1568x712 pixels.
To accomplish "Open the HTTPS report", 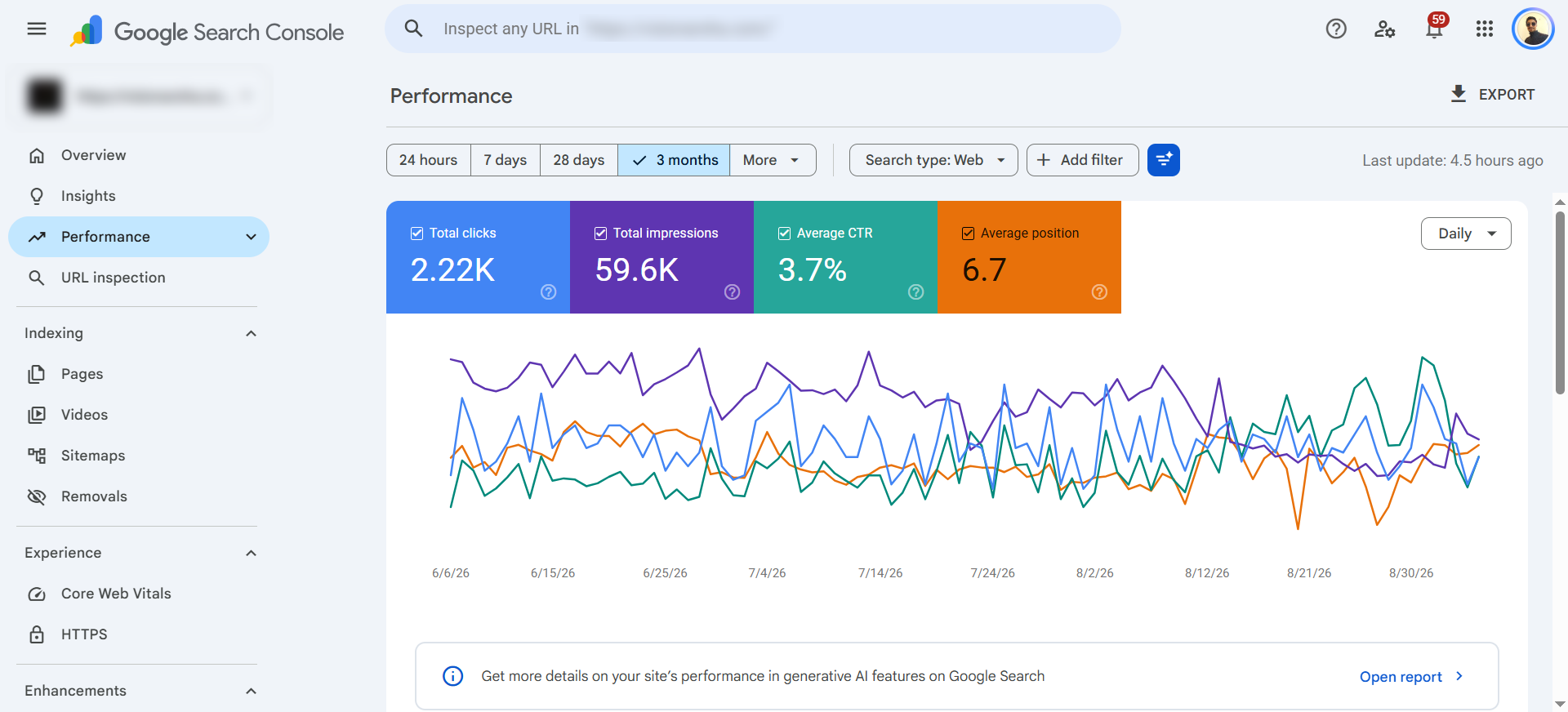I will tap(139, 634).
